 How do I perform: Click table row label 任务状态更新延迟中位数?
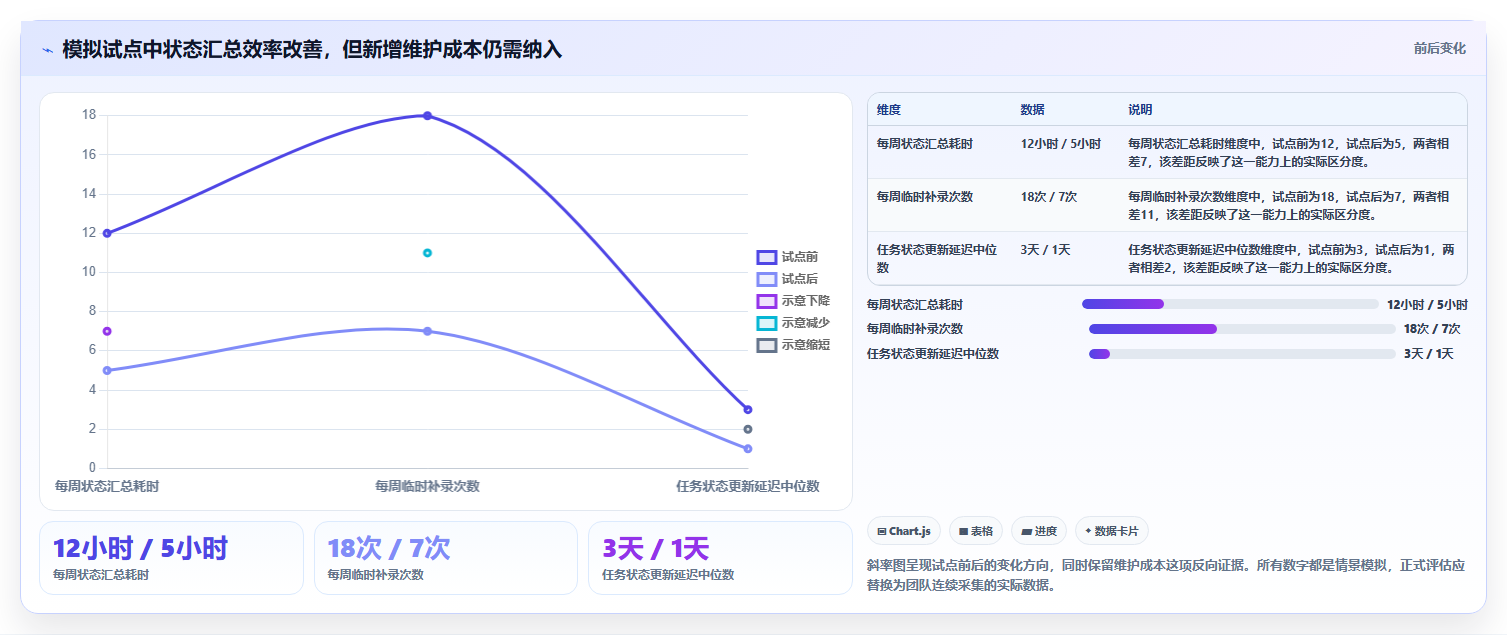tap(937, 259)
